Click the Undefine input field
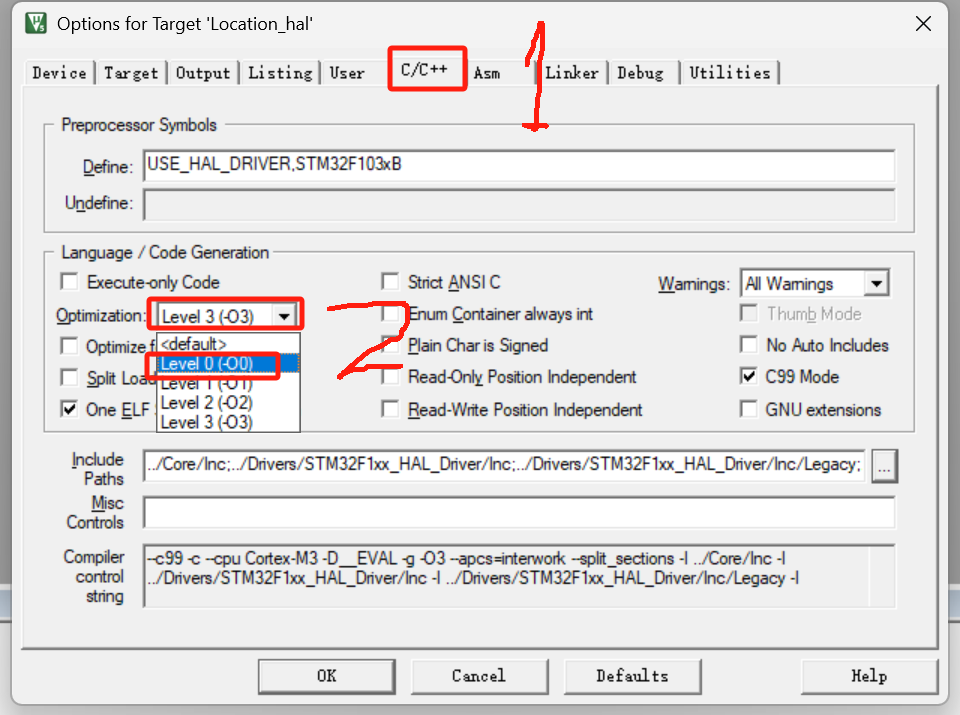960x715 pixels. (x=519, y=204)
